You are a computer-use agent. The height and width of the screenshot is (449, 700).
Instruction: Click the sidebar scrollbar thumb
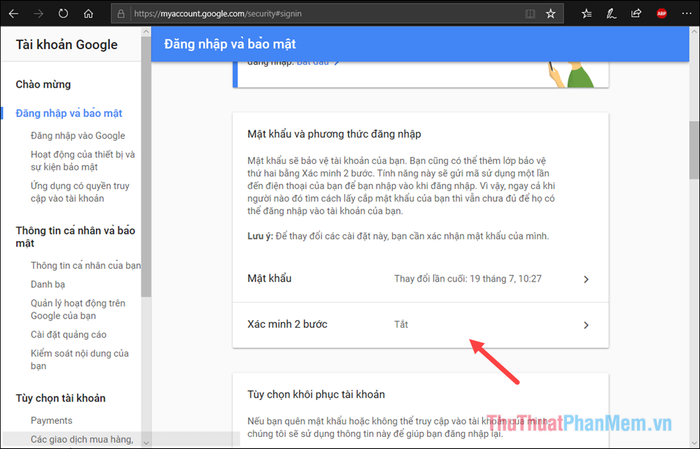point(146,167)
